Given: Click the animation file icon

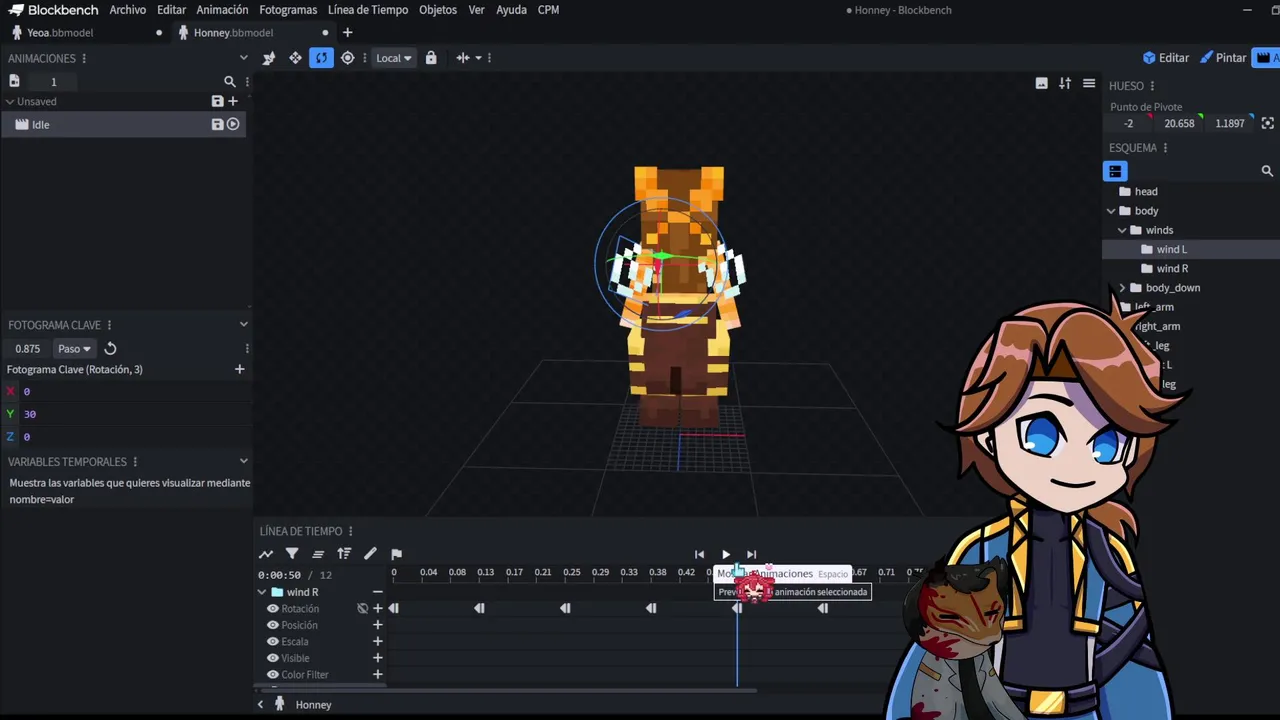Looking at the screenshot, I should pyautogui.click(x=14, y=81).
